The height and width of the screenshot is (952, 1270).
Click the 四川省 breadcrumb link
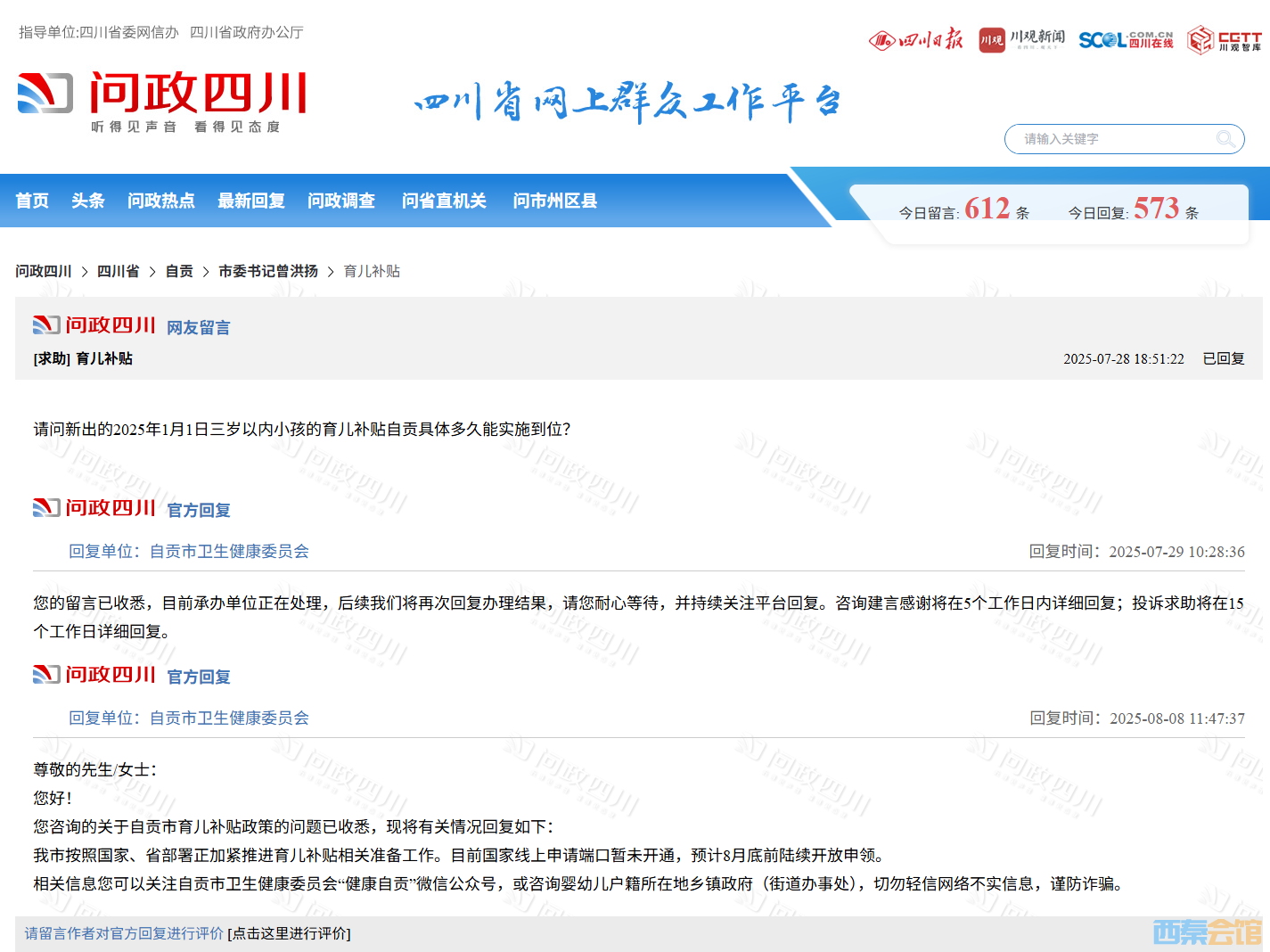point(119,271)
